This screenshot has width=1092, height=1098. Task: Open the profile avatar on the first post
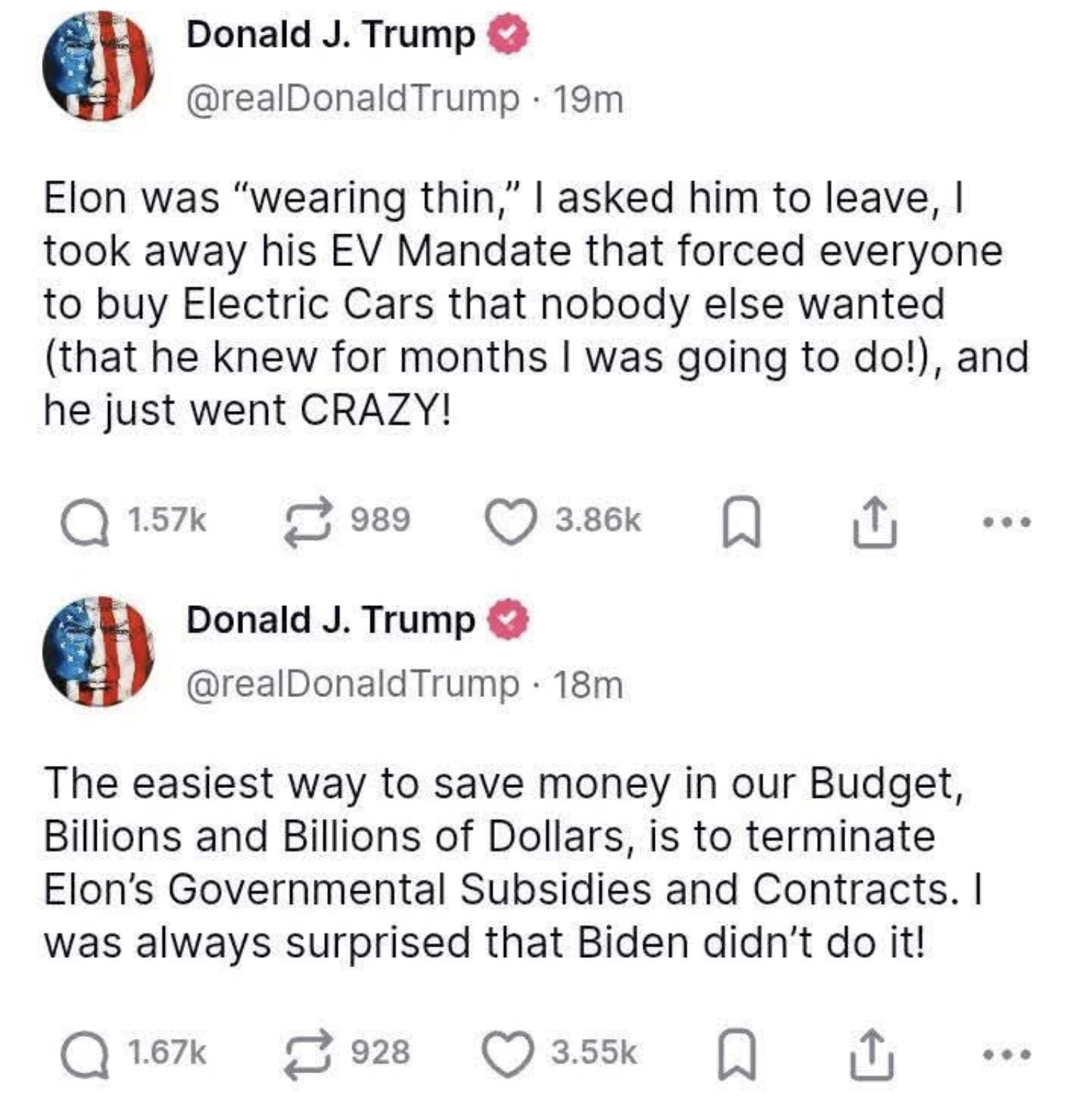click(98, 66)
